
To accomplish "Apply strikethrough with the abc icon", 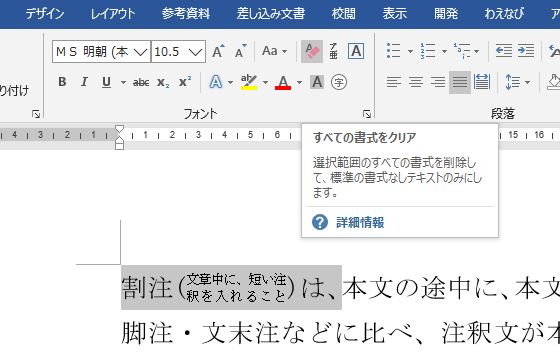I will (141, 82).
